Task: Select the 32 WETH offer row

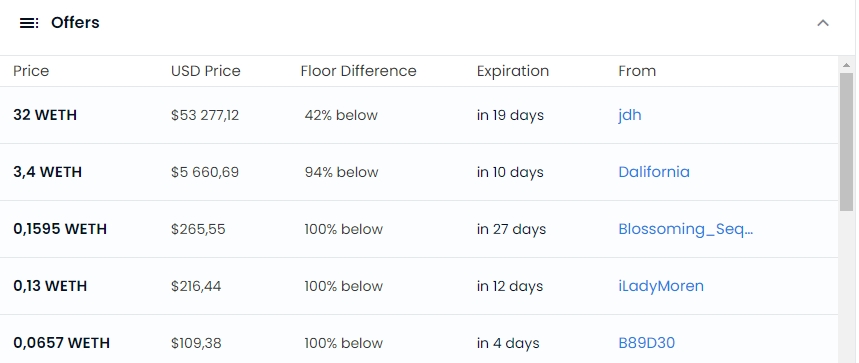Action: click(419, 115)
